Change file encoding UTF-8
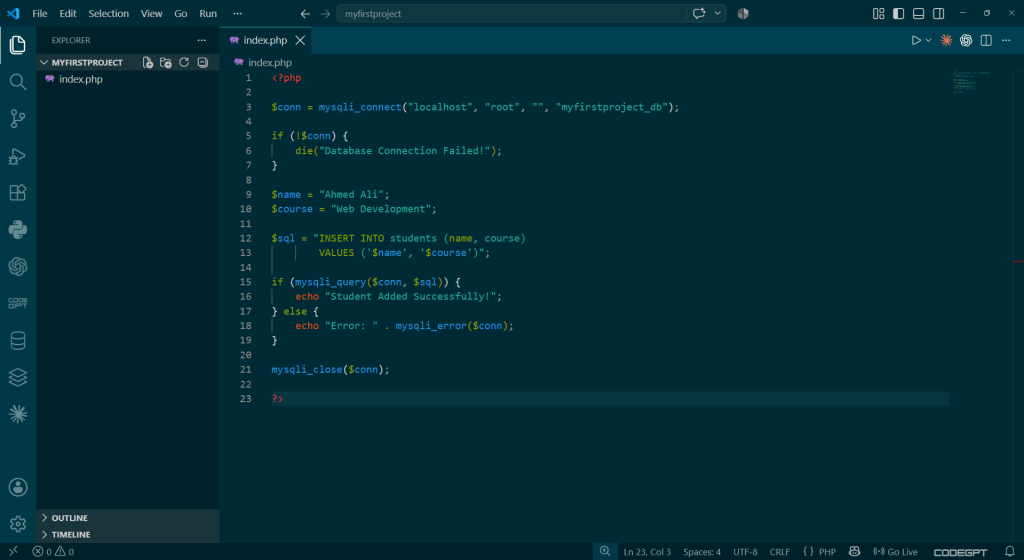The height and width of the screenshot is (560, 1024). [745, 552]
